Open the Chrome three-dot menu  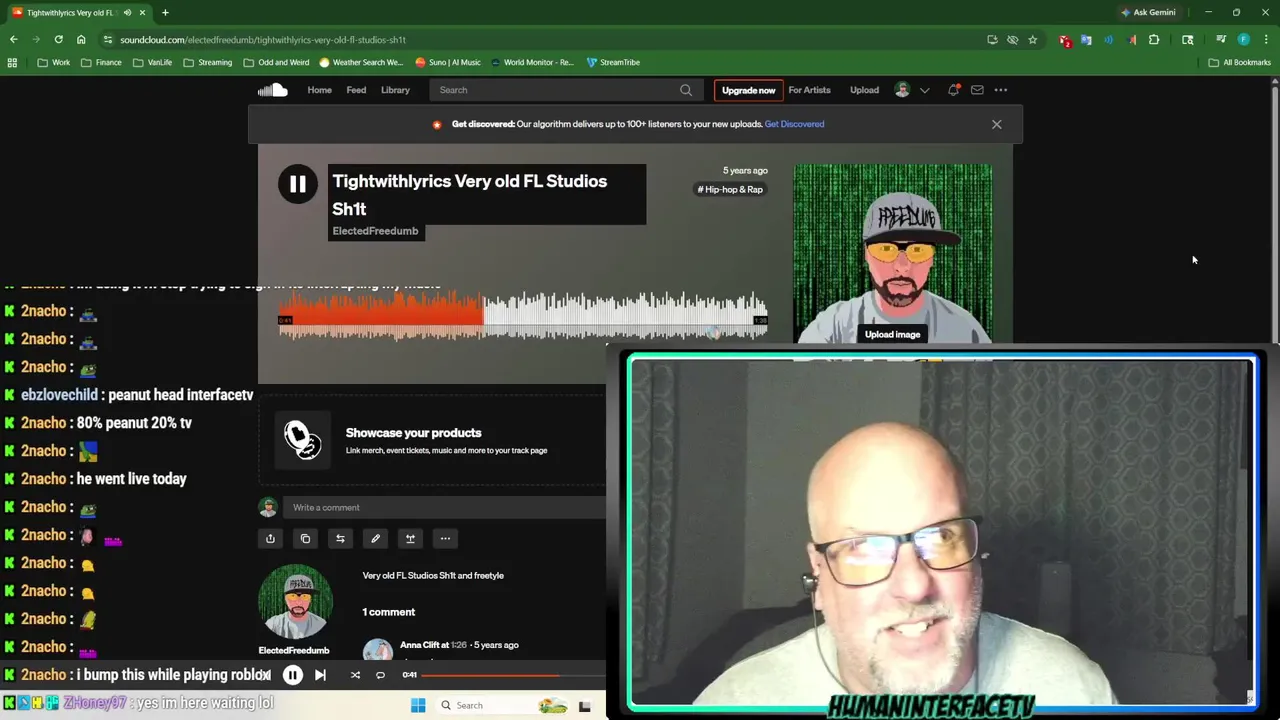1265,40
